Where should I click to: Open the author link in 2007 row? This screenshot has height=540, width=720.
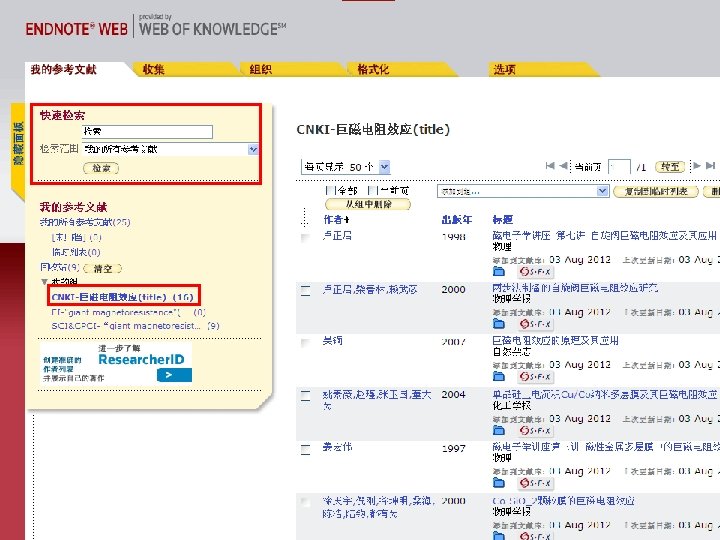click(x=332, y=341)
